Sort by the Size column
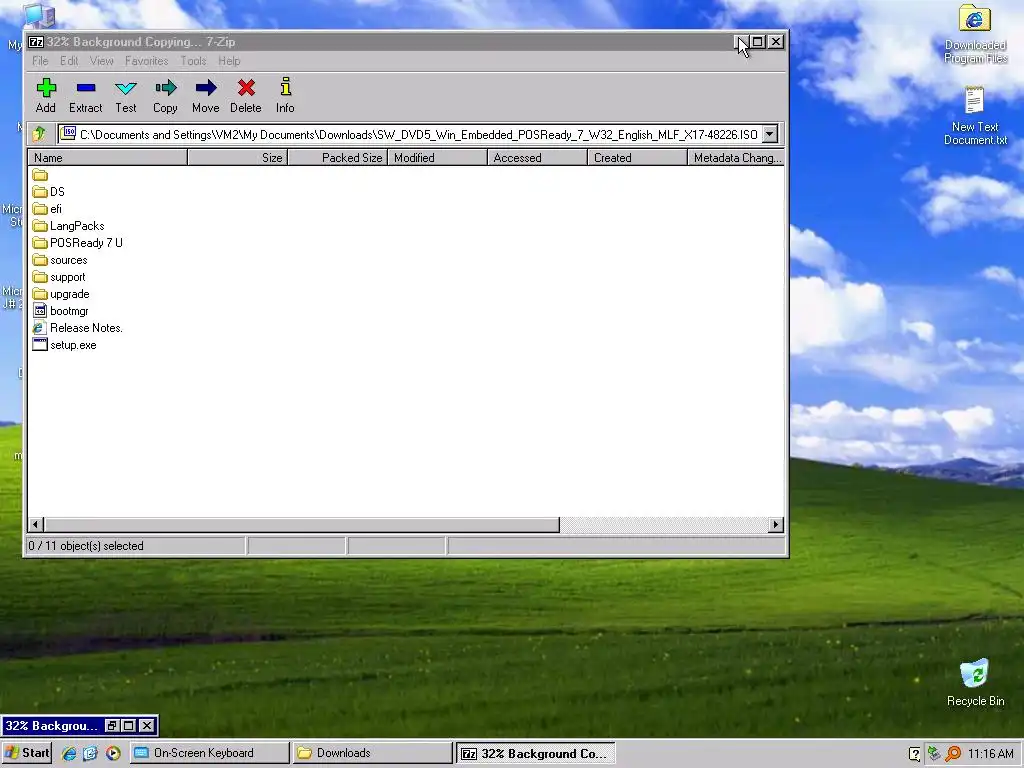Image resolution: width=1024 pixels, height=768 pixels. pyautogui.click(x=238, y=157)
